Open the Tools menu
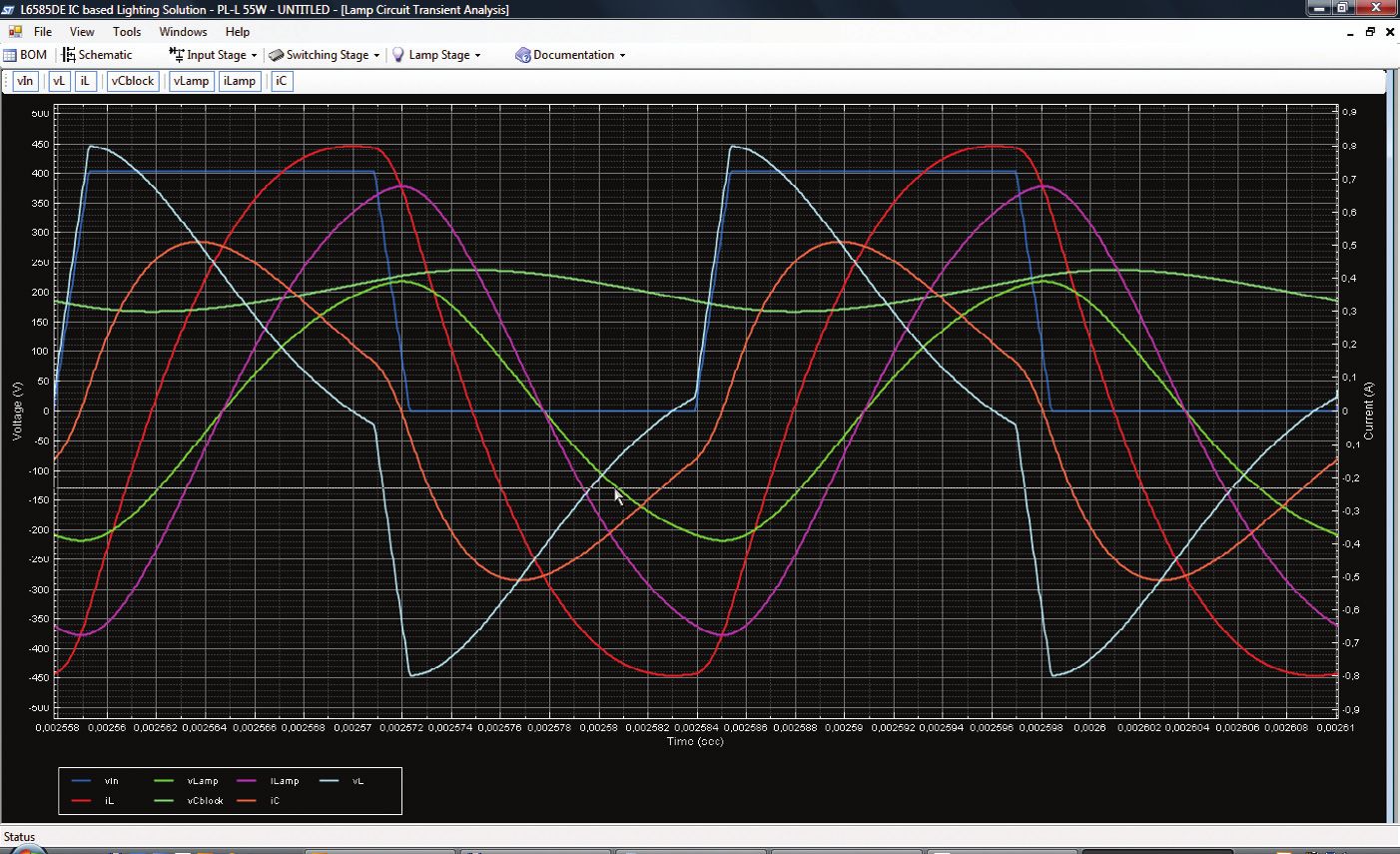This screenshot has height=854, width=1400. [127, 32]
